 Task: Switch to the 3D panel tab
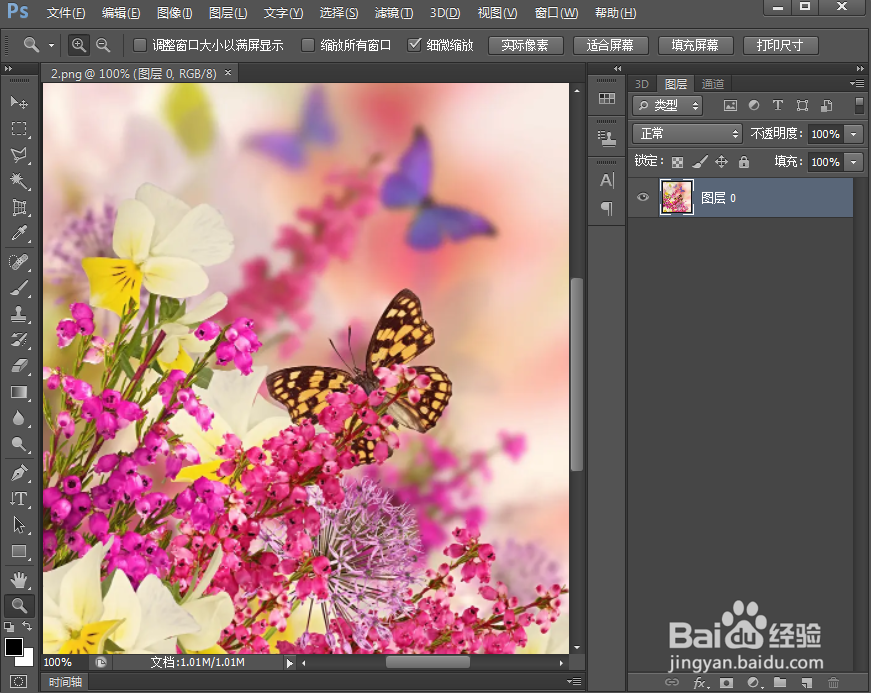[642, 84]
